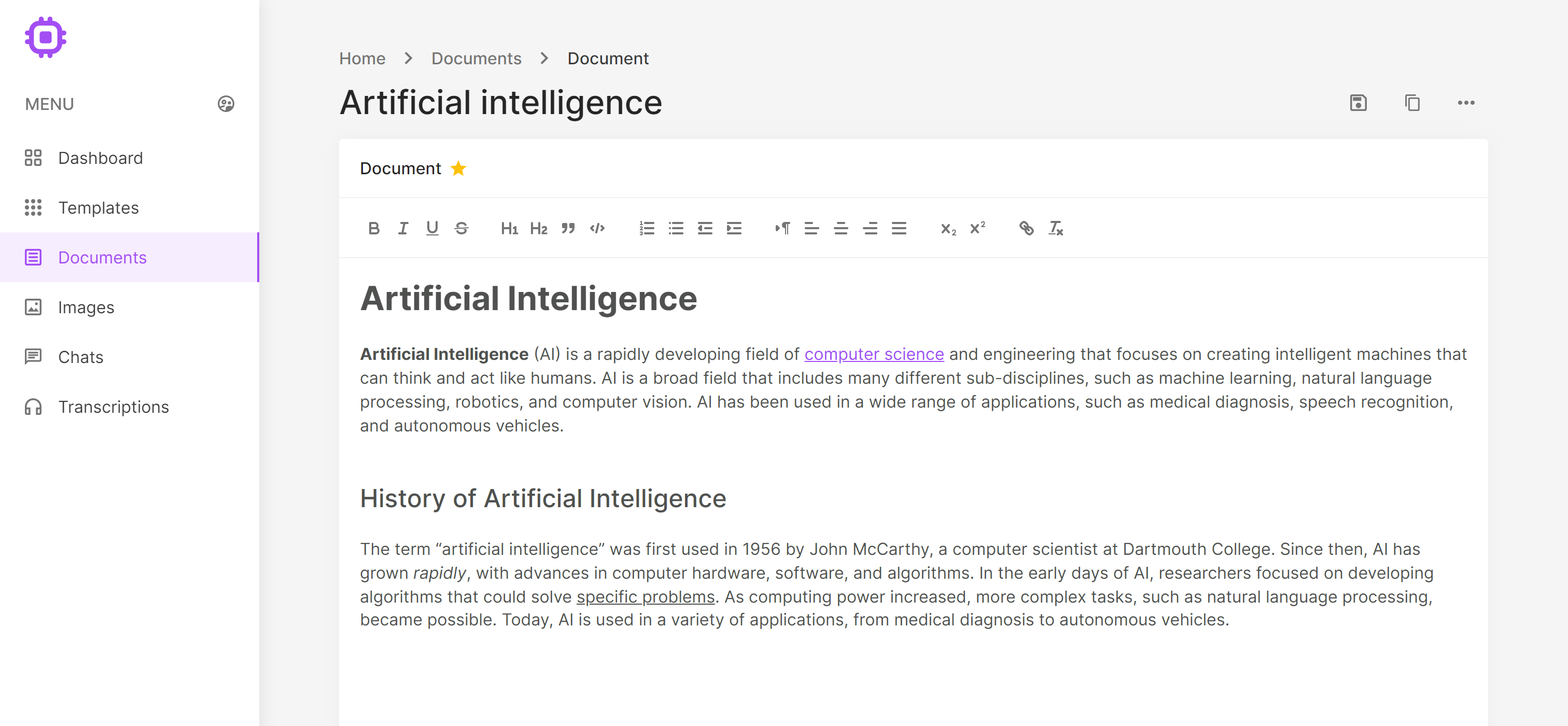Navigate to Documents section
The width and height of the screenshot is (1568, 726).
[102, 257]
